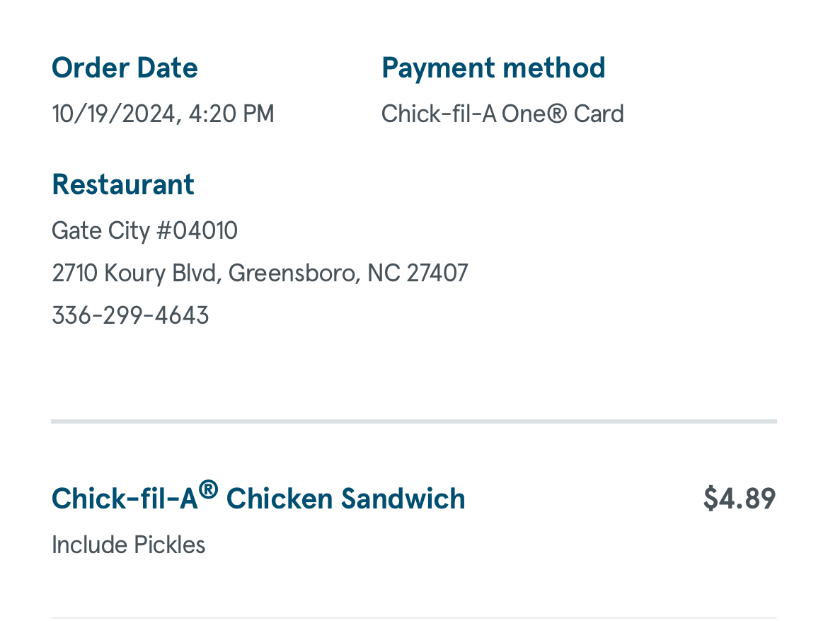
Task: Click the registered symbol in the sandwich title
Action: (208, 490)
